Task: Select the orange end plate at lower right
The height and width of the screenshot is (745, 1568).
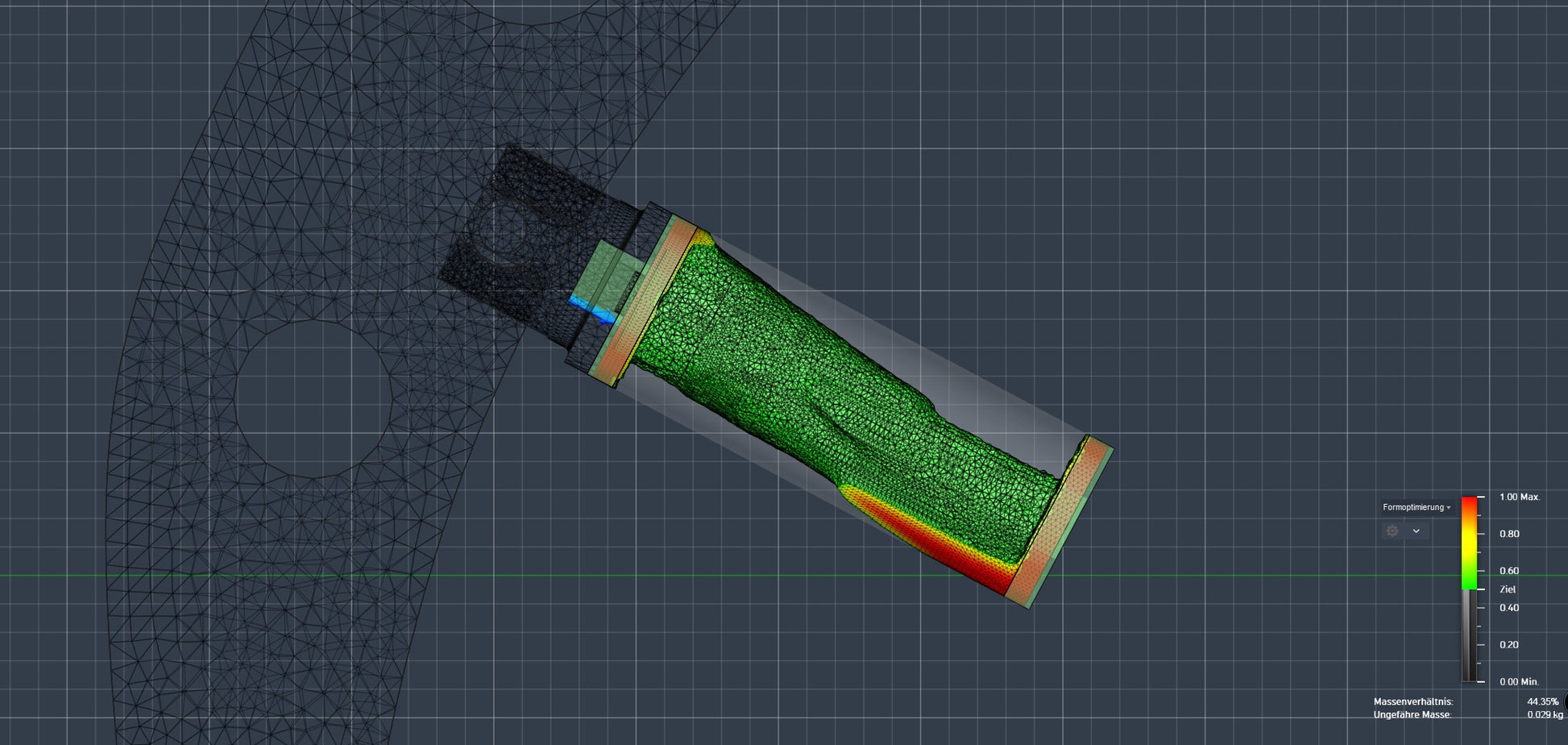Action: click(x=1057, y=522)
